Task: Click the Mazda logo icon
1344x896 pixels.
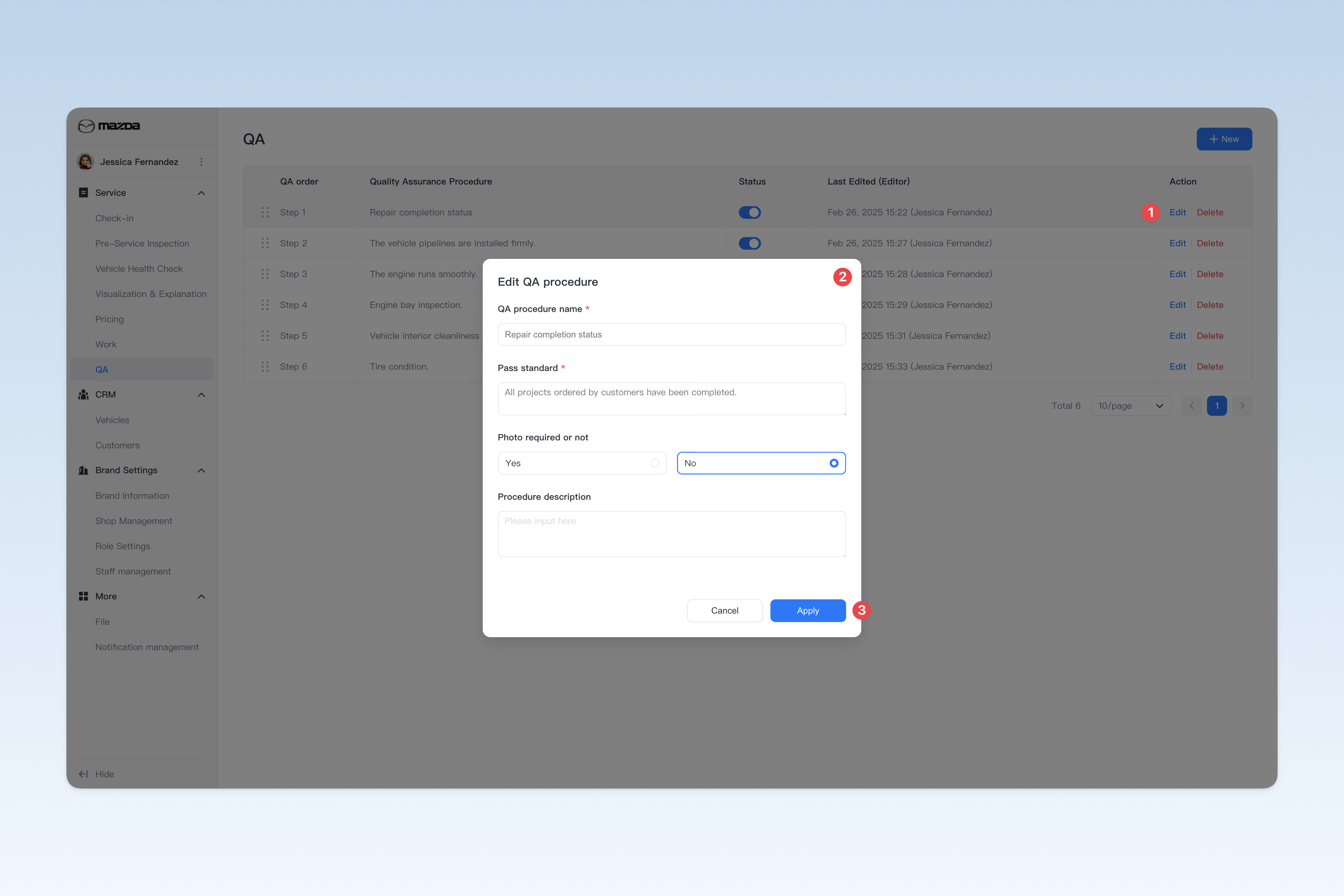Action: [x=86, y=126]
